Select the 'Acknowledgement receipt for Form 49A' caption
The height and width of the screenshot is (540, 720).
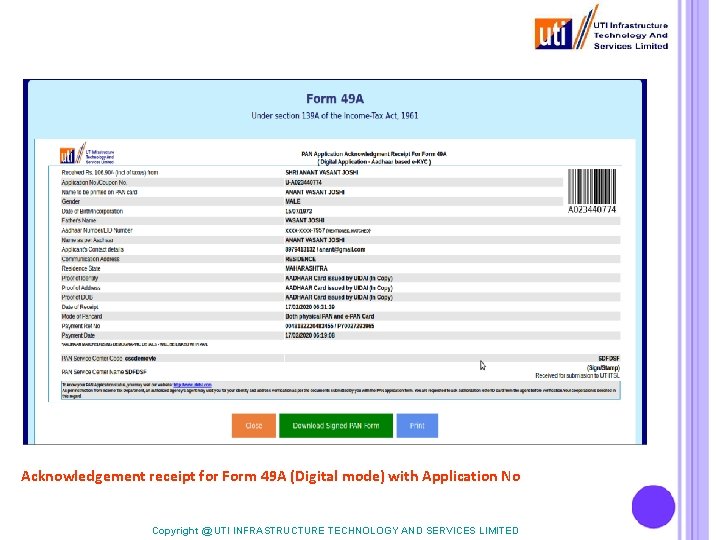click(270, 476)
